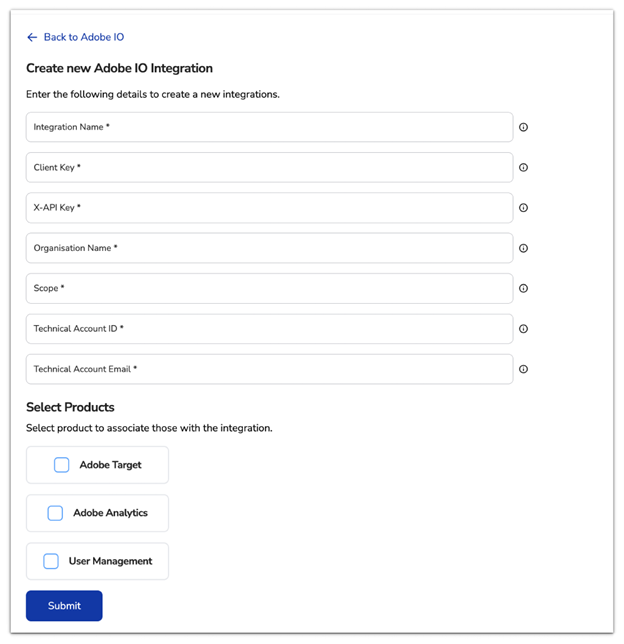Screen dimensions: 624x644
Task: Click the back arrow icon
Action: click(x=32, y=37)
